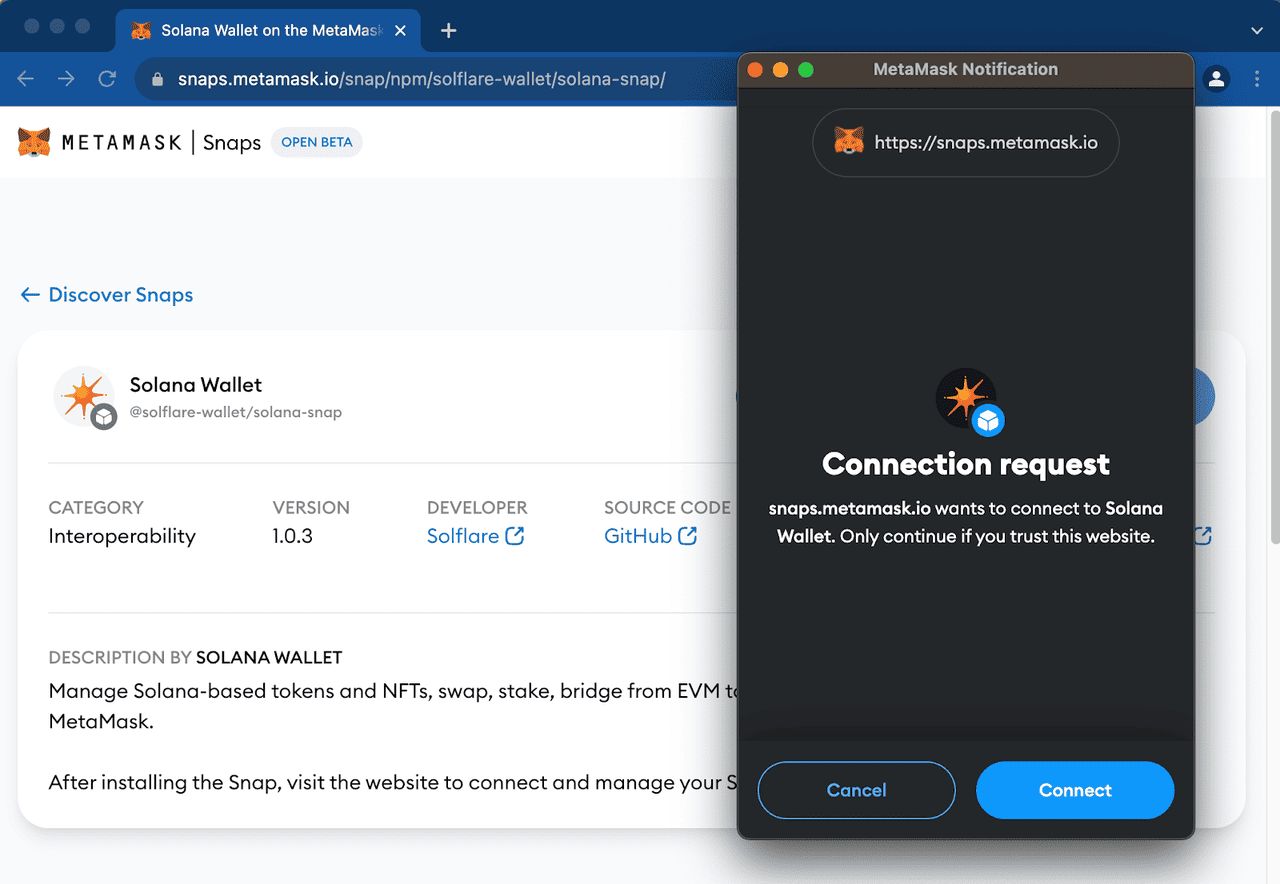Click the MetaMask fox logo in header

tap(34, 142)
